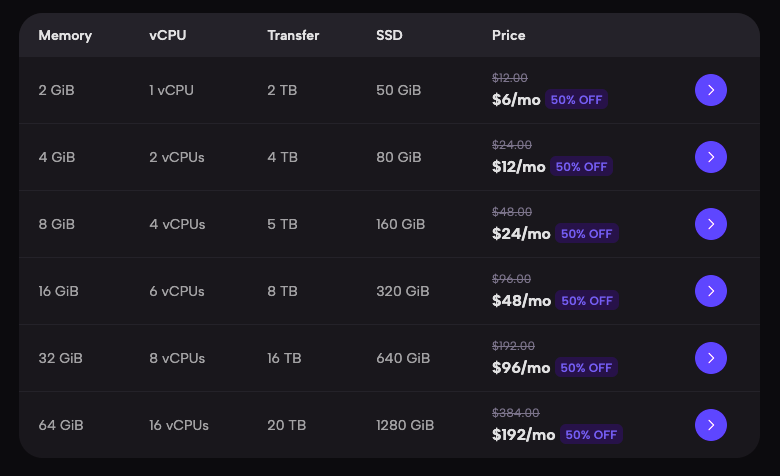Click the Transfer column header
Image resolution: width=780 pixels, height=476 pixels.
(293, 36)
